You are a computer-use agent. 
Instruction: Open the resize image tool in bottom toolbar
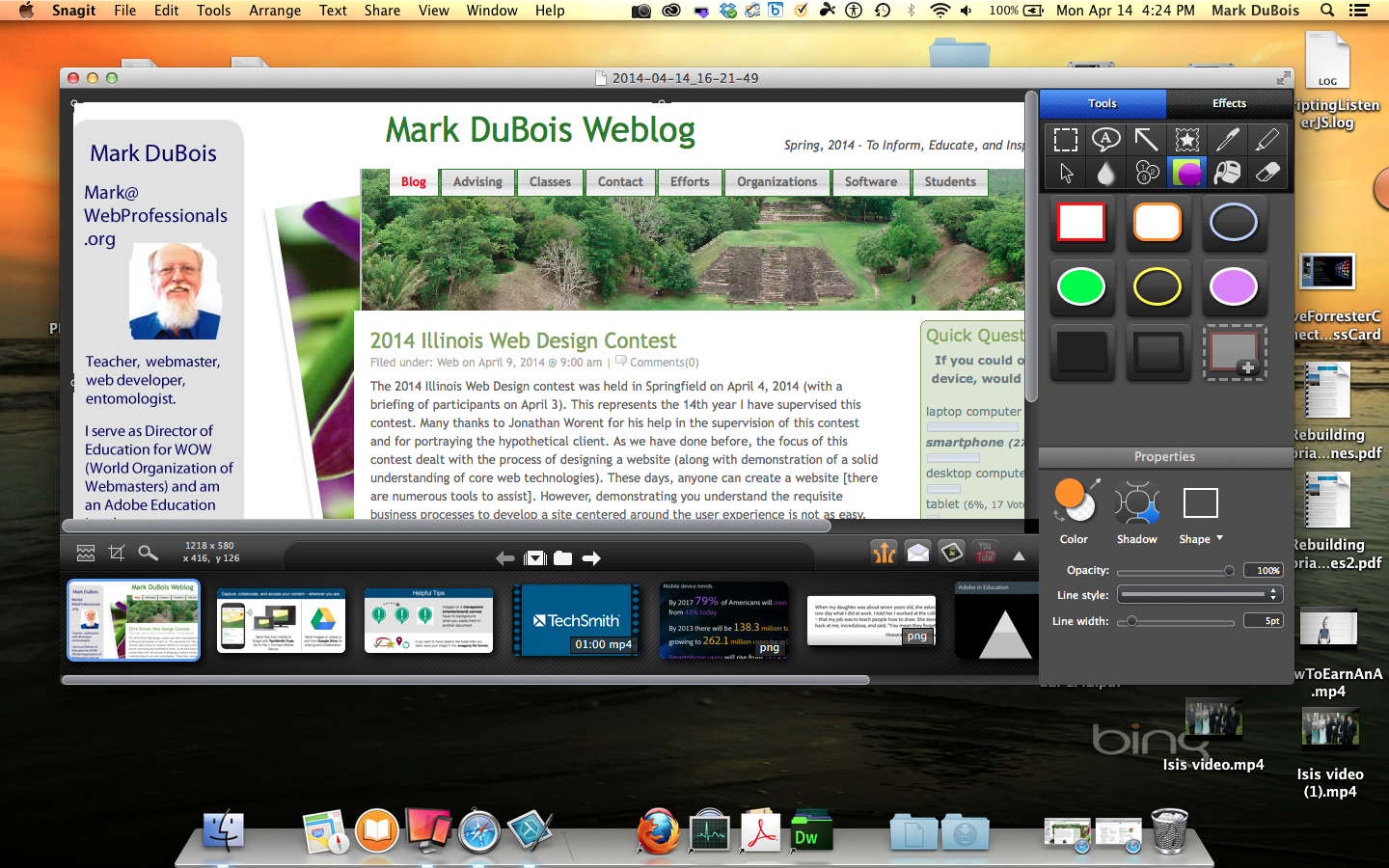tap(86, 553)
